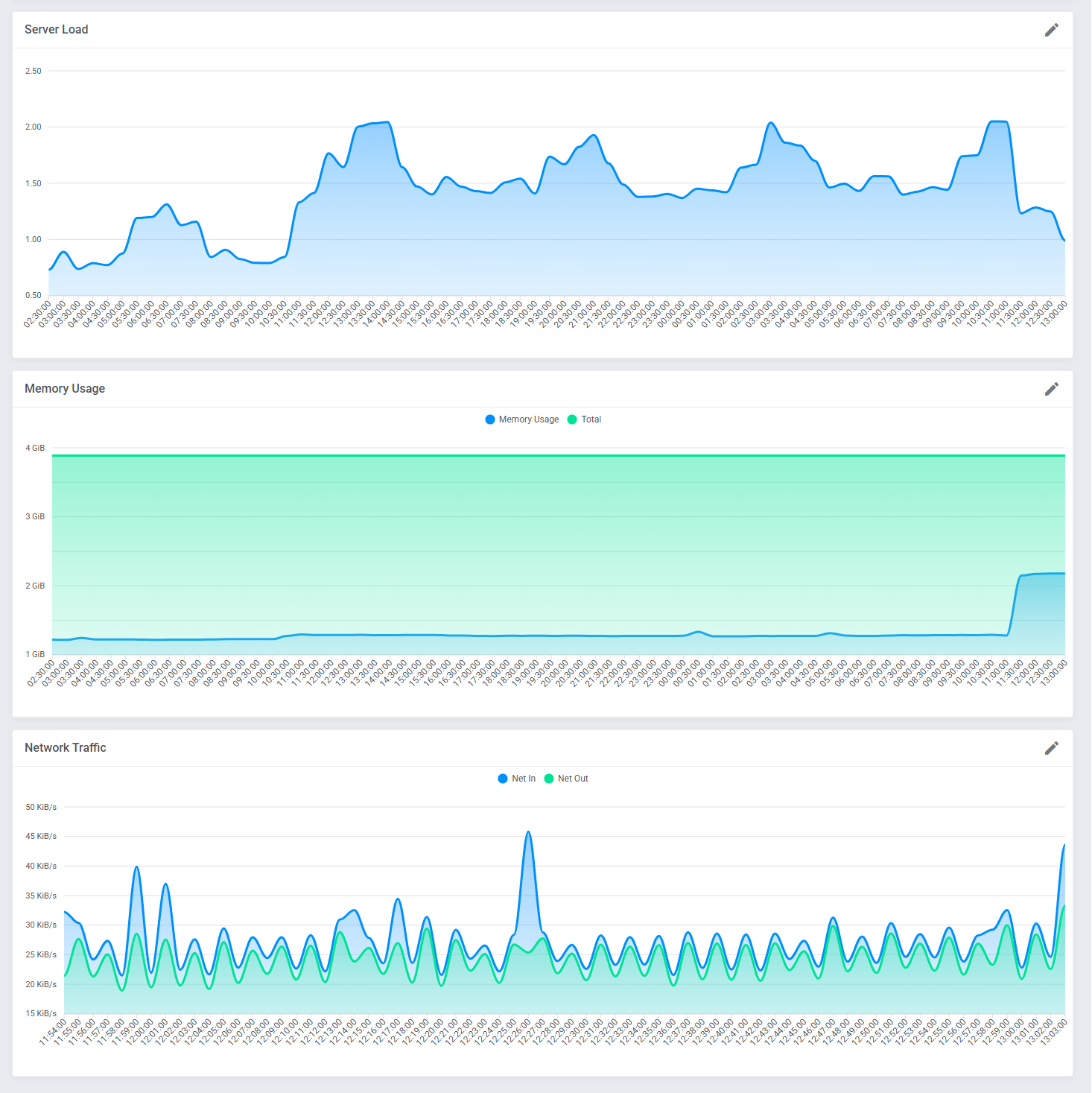Select the Memory Usage panel title

click(65, 388)
